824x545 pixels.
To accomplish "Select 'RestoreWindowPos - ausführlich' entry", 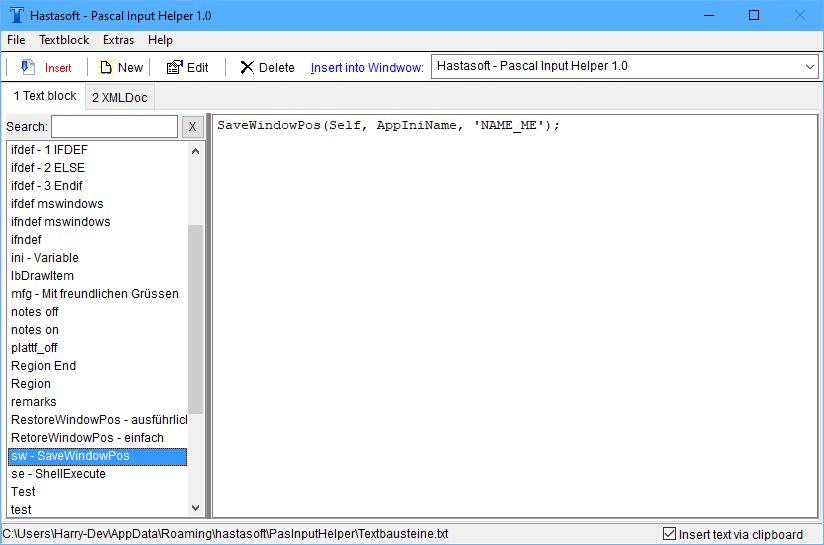I will (98, 419).
